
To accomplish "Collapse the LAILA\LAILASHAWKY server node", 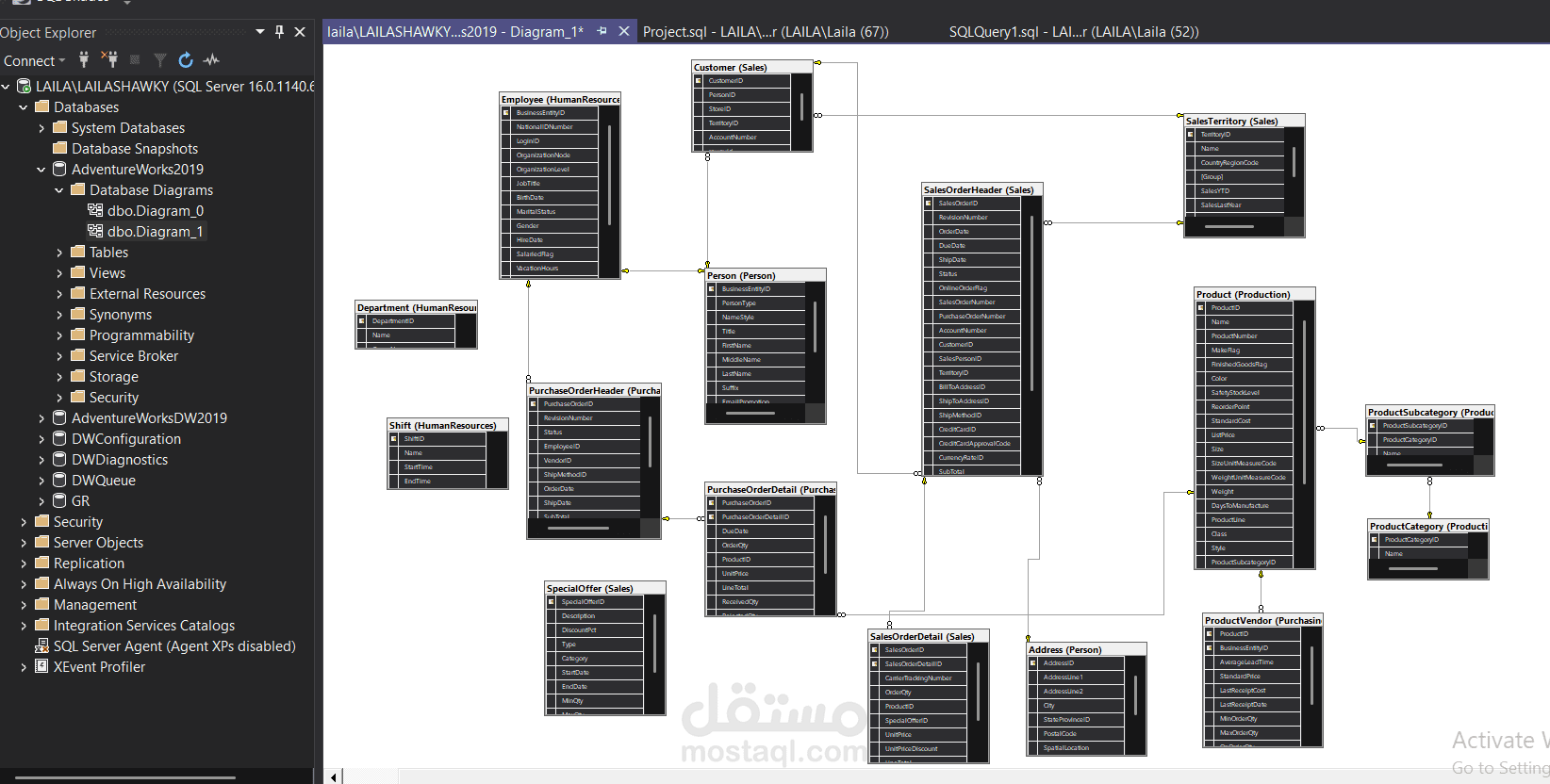I will (x=6, y=87).
